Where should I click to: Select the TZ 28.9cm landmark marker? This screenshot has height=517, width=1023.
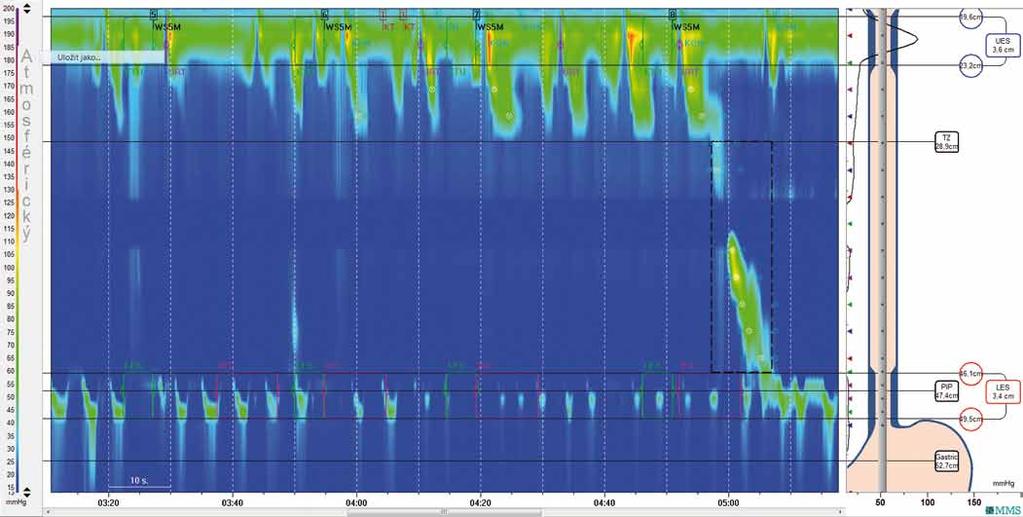[945, 142]
